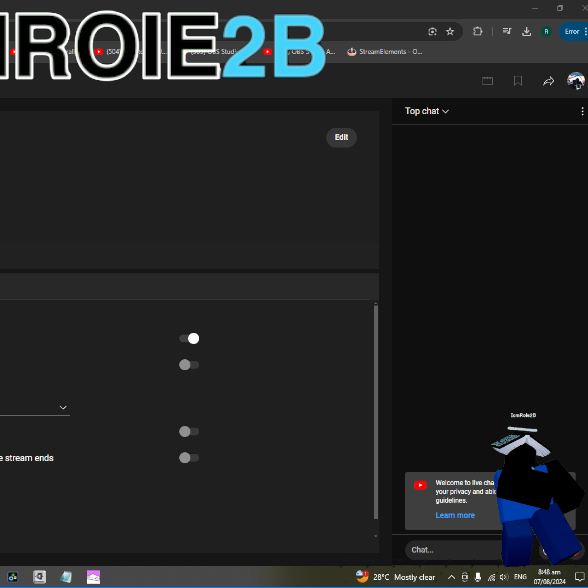Image resolution: width=588 pixels, height=588 pixels.
Task: Expand the Top chat dropdown
Action: [x=427, y=111]
